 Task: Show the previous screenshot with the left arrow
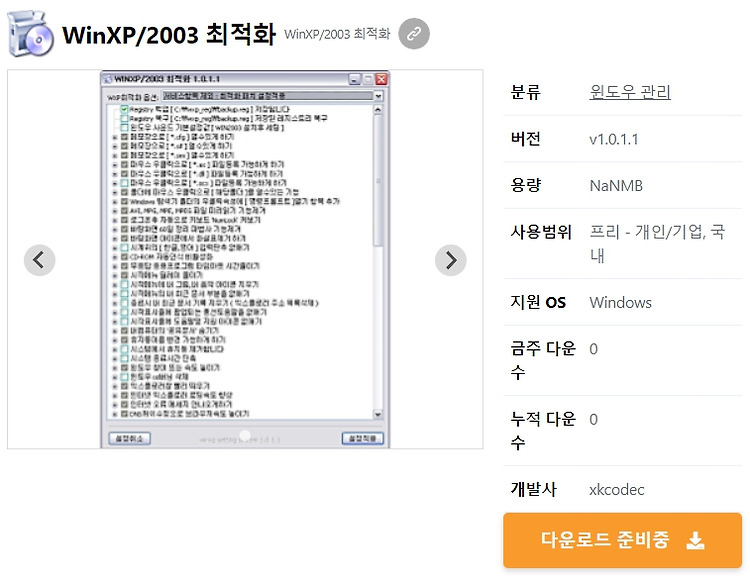(40, 260)
